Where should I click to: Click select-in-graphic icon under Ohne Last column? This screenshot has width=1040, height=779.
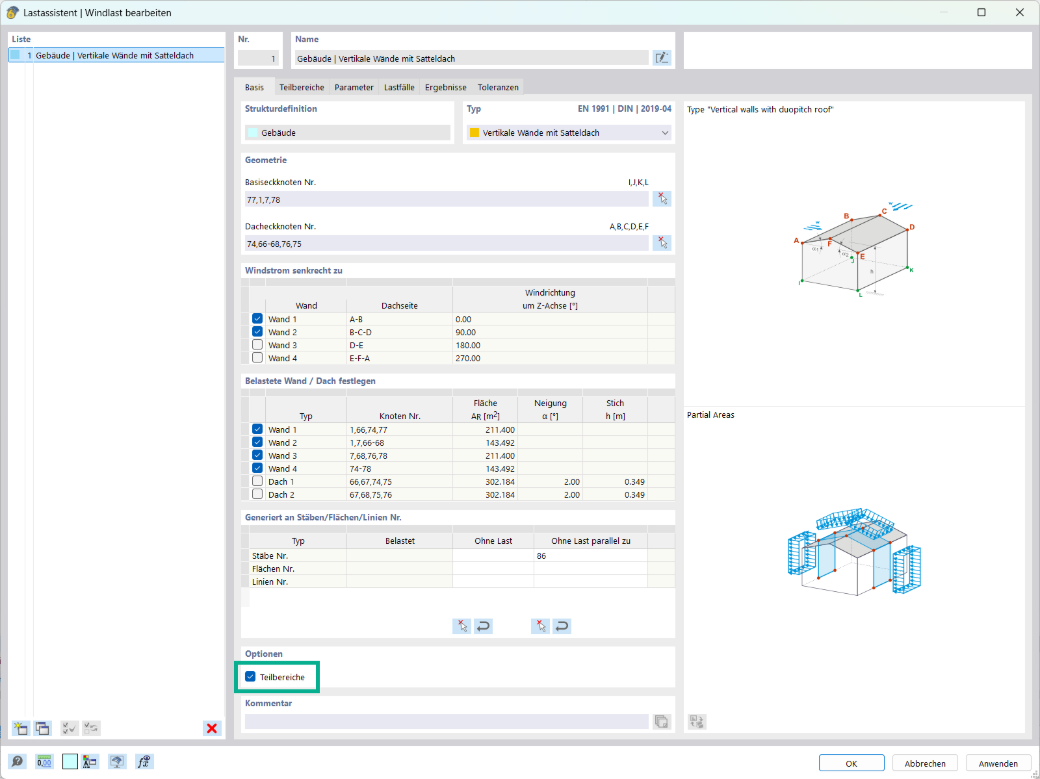pyautogui.click(x=462, y=626)
